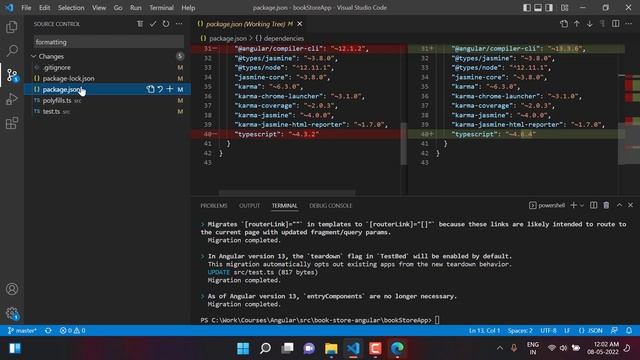Click UTF-8 encoding in status bar
640x360 pixels.
[548, 331]
